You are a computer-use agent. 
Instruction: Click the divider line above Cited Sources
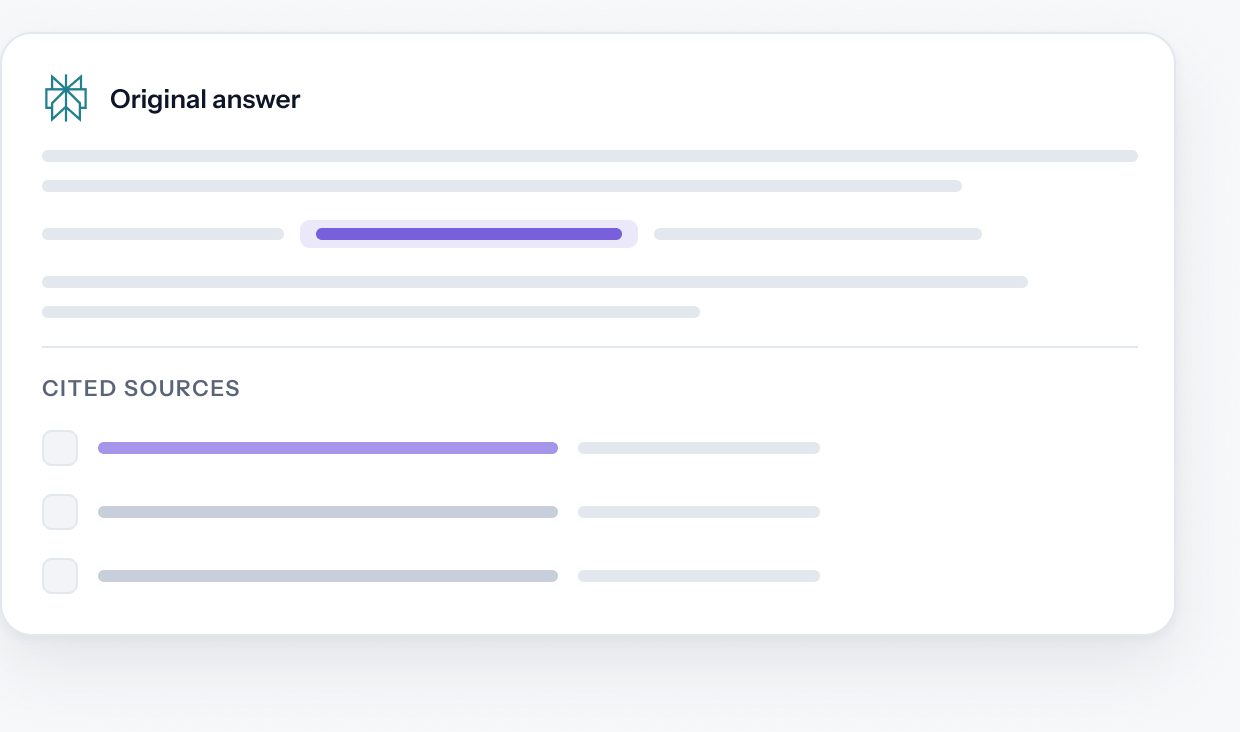(590, 347)
